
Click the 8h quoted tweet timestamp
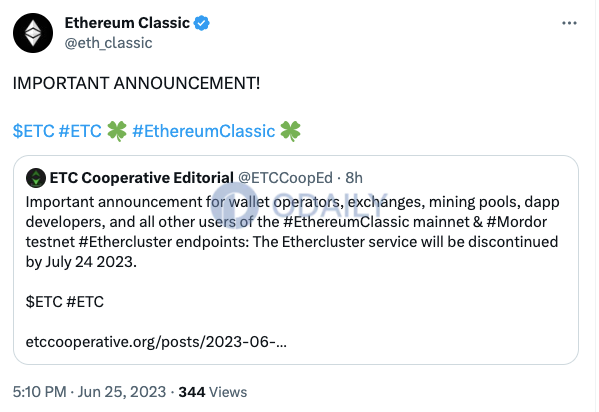click(354, 178)
